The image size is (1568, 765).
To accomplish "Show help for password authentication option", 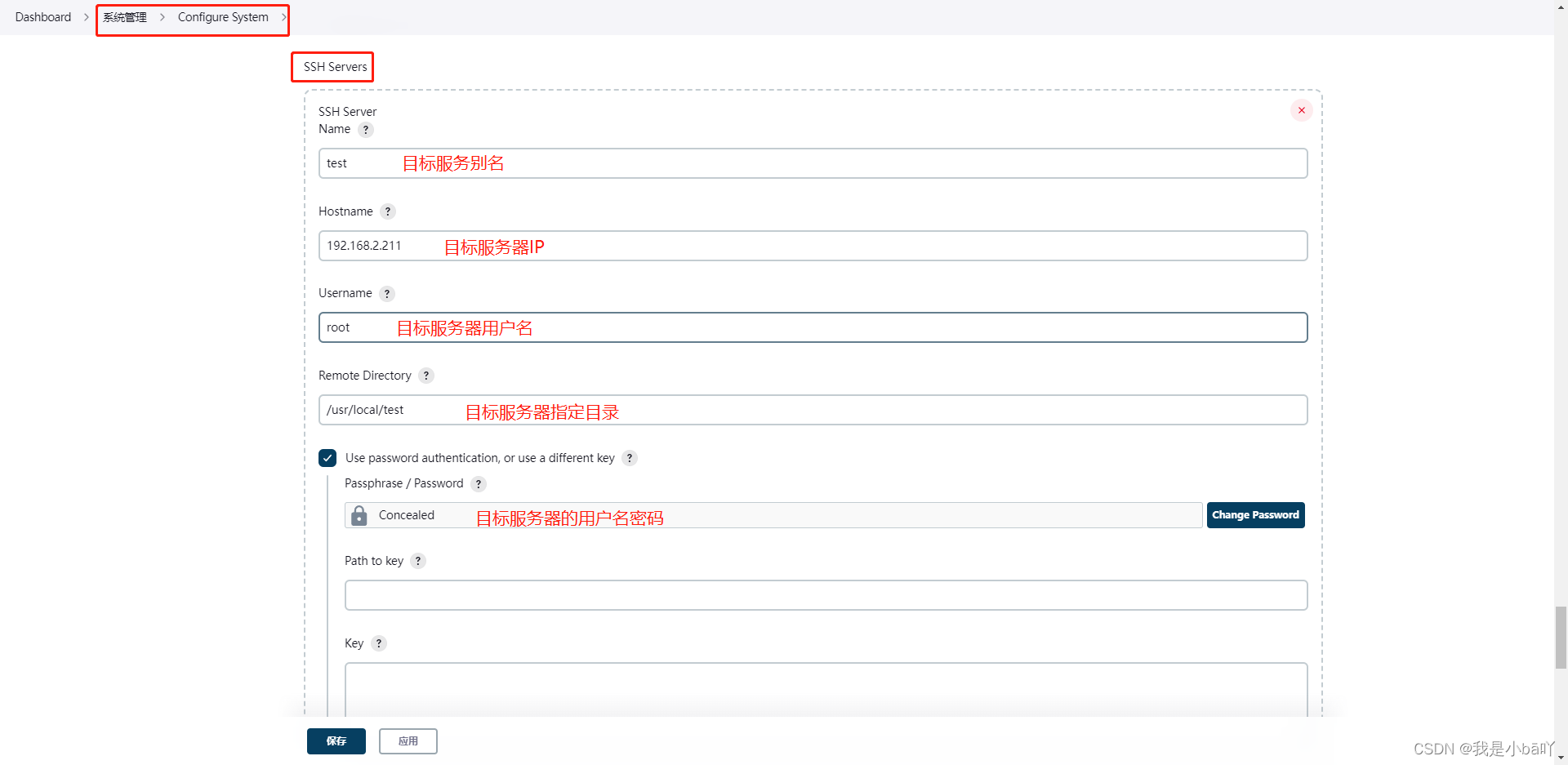I will 630,458.
